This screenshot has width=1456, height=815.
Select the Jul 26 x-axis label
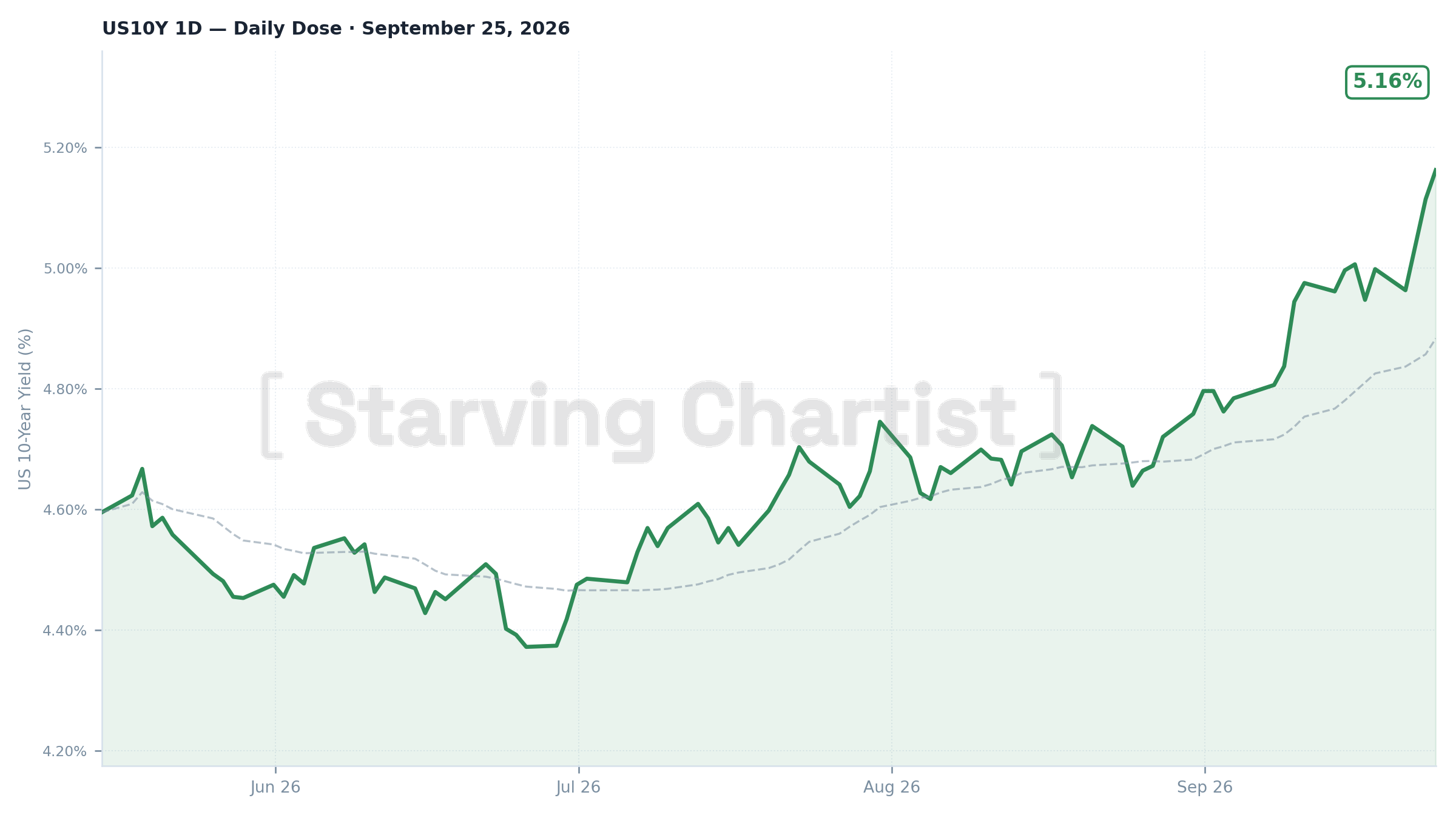coord(578,787)
